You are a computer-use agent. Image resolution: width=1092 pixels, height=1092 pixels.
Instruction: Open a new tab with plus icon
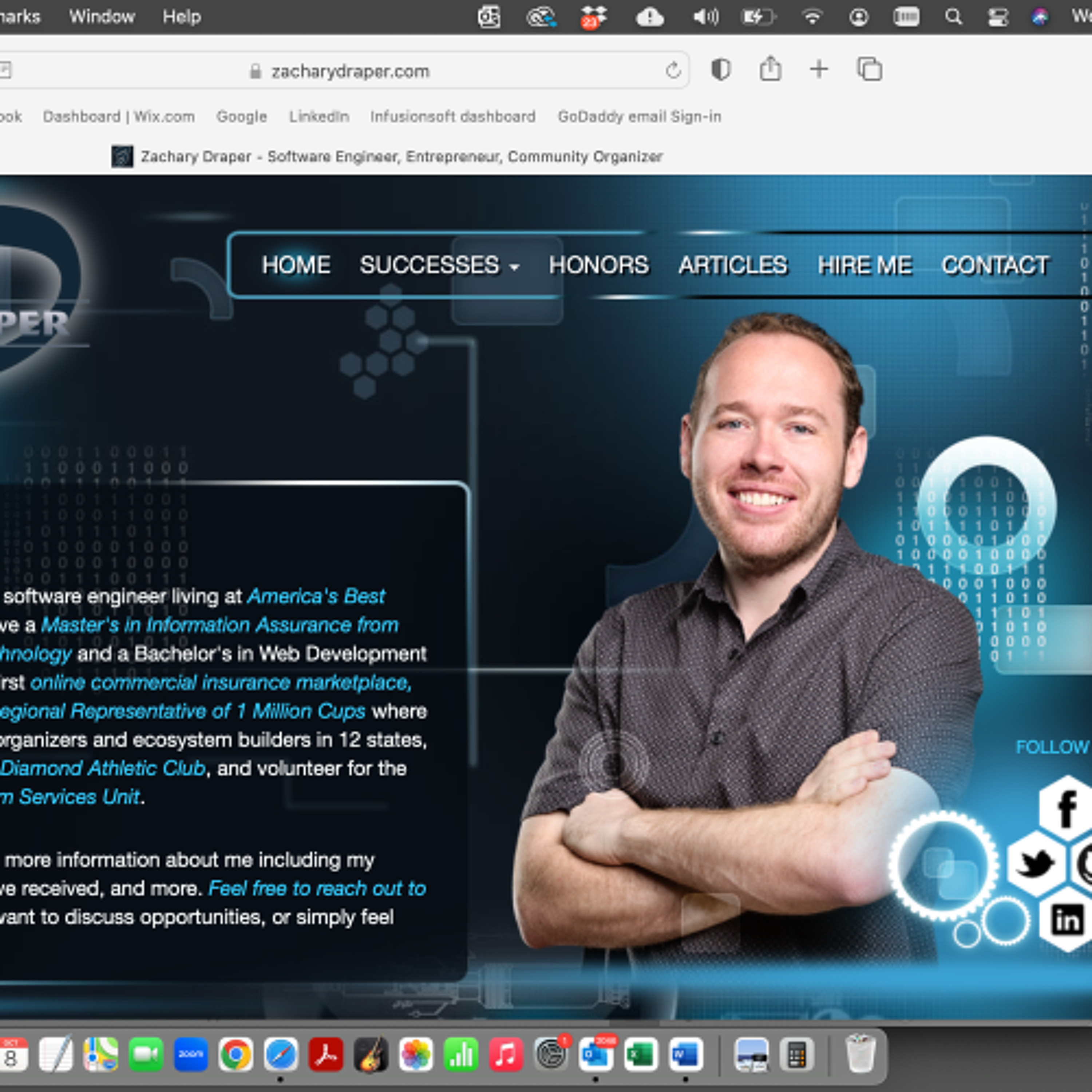click(x=819, y=69)
